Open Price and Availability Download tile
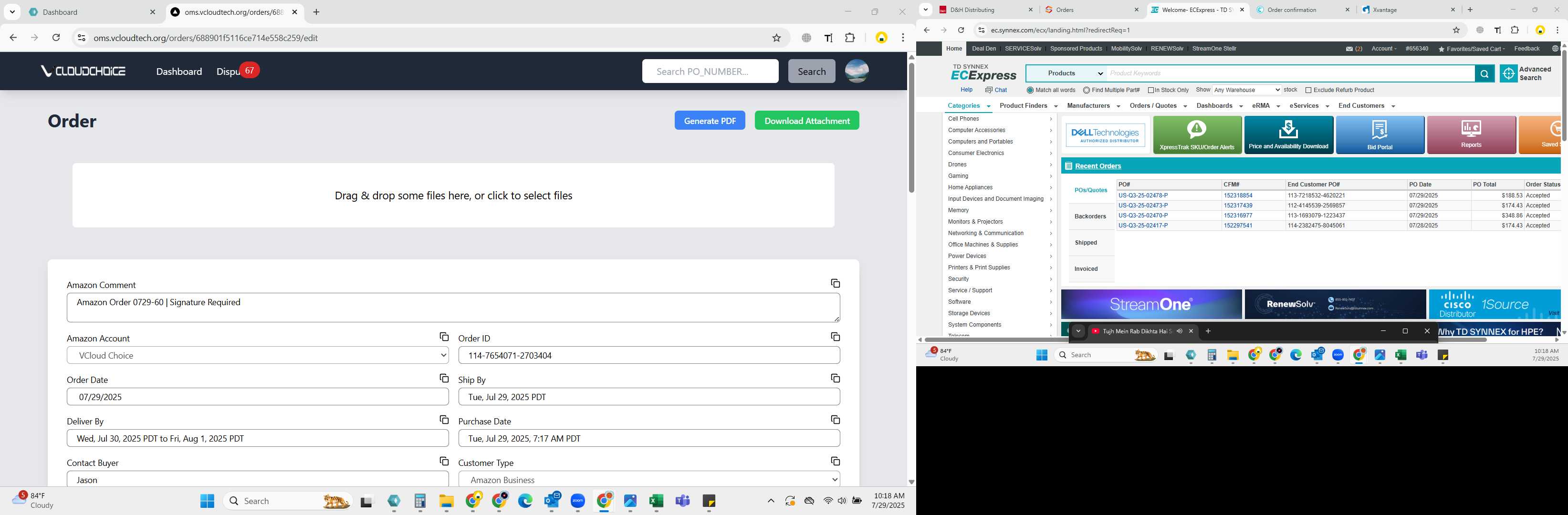 pos(1288,135)
